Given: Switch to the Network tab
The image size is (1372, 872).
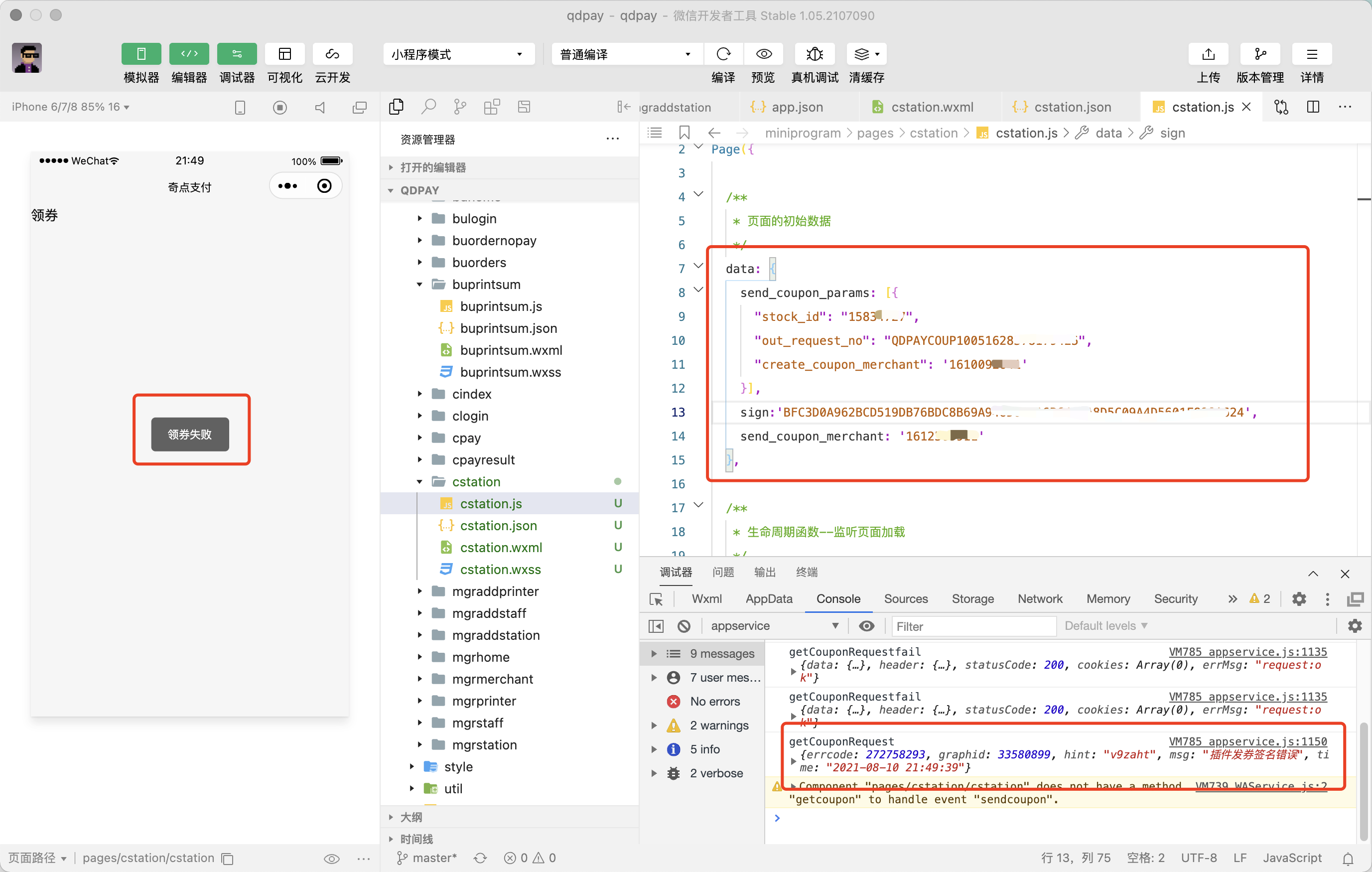Looking at the screenshot, I should (1039, 598).
